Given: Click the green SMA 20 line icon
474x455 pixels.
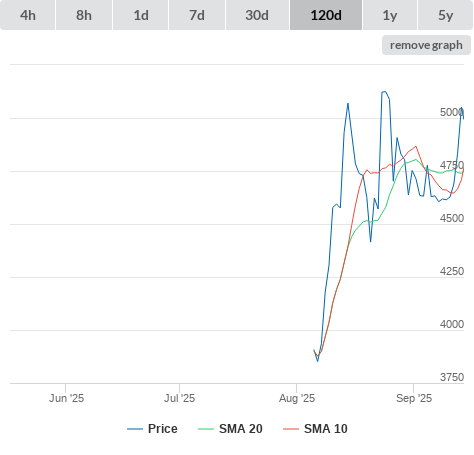Looking at the screenshot, I should (x=206, y=429).
